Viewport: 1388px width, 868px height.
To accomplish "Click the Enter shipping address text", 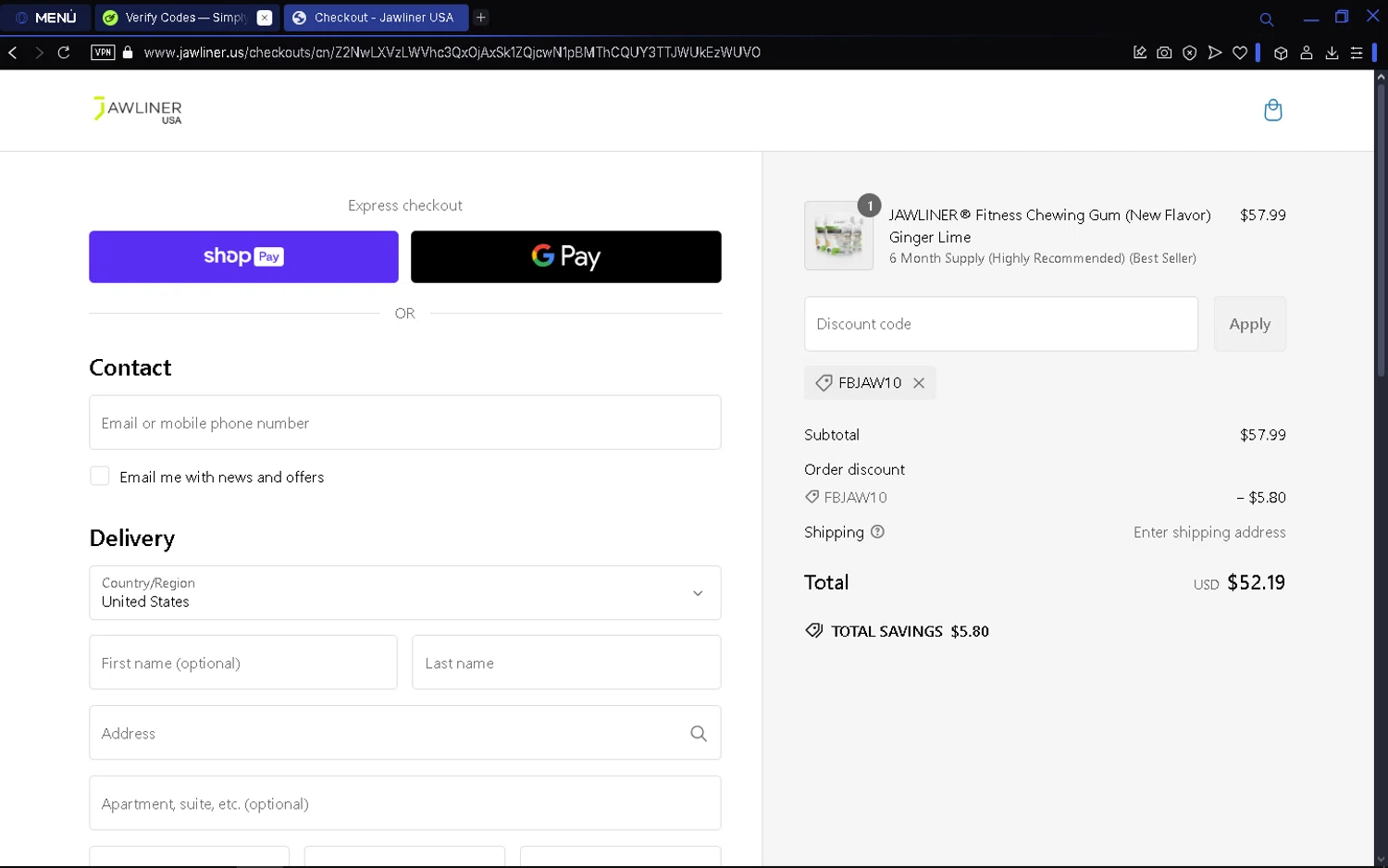I will [1209, 532].
